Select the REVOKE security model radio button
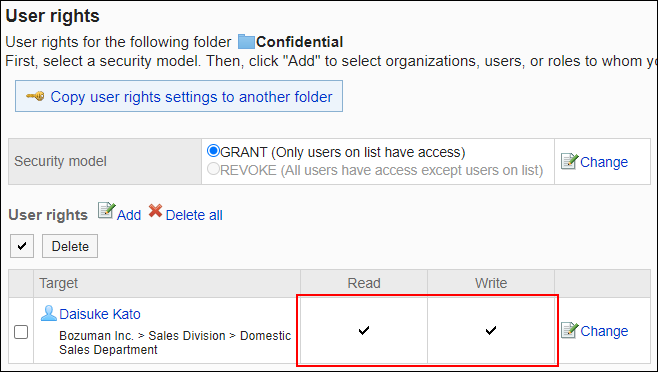 pyautogui.click(x=214, y=169)
